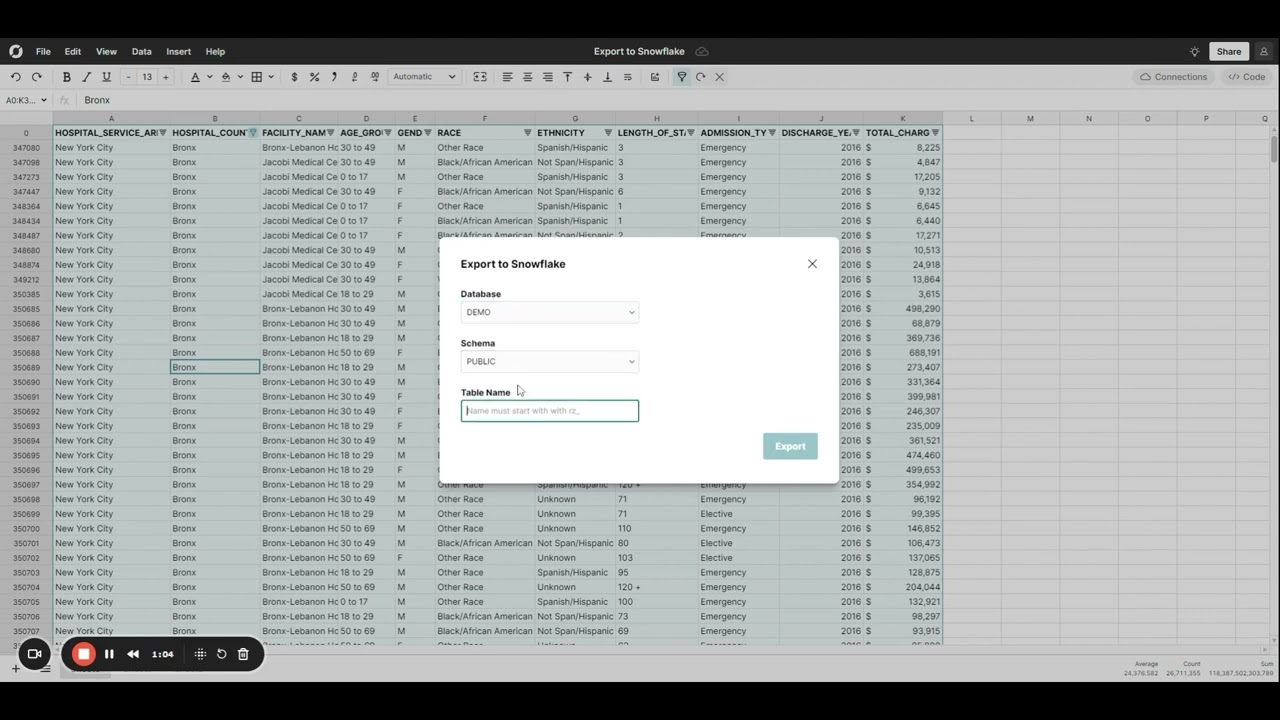Click the recorder dotted-grid icon

coord(200,654)
